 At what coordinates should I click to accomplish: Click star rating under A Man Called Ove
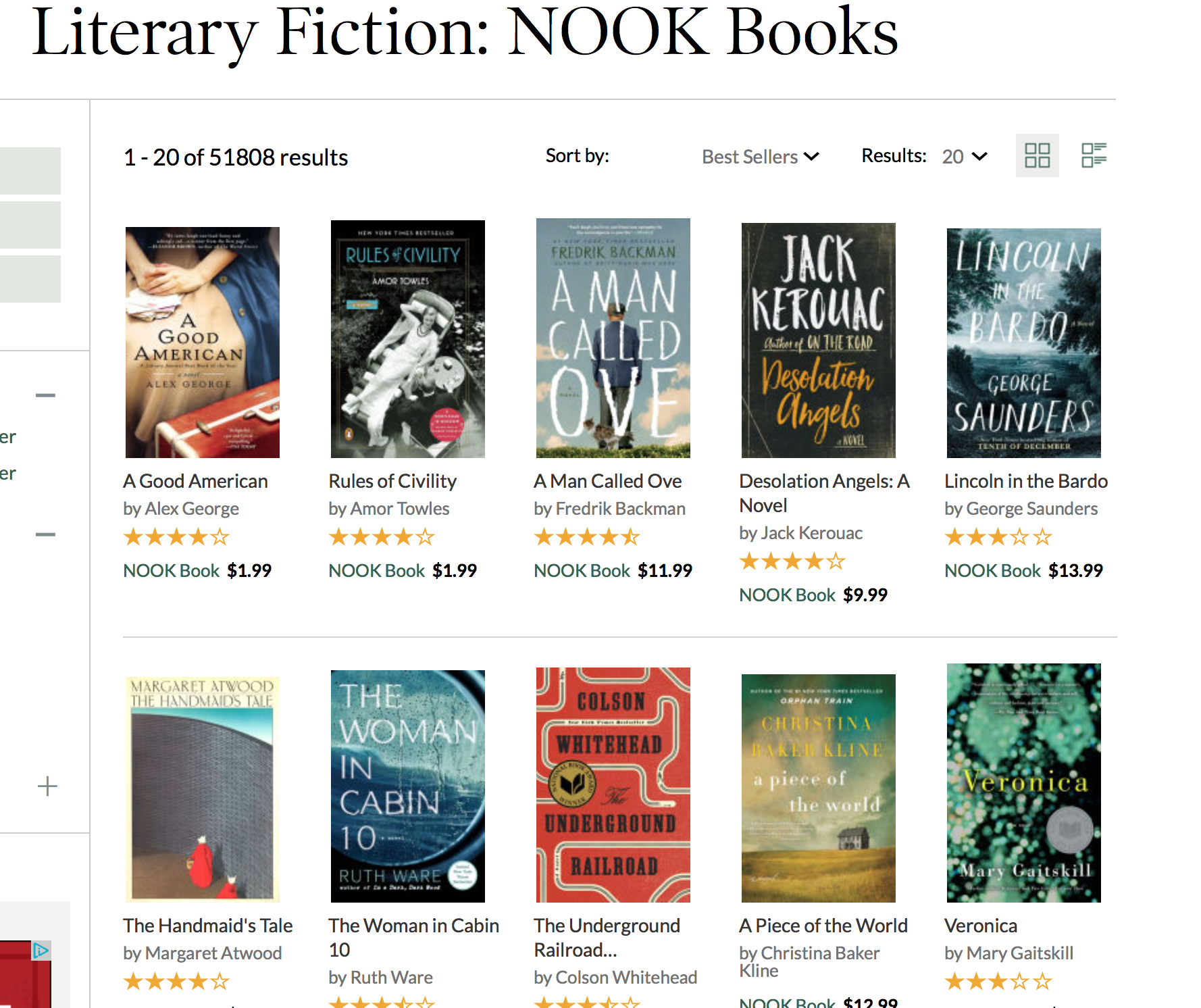click(x=587, y=538)
